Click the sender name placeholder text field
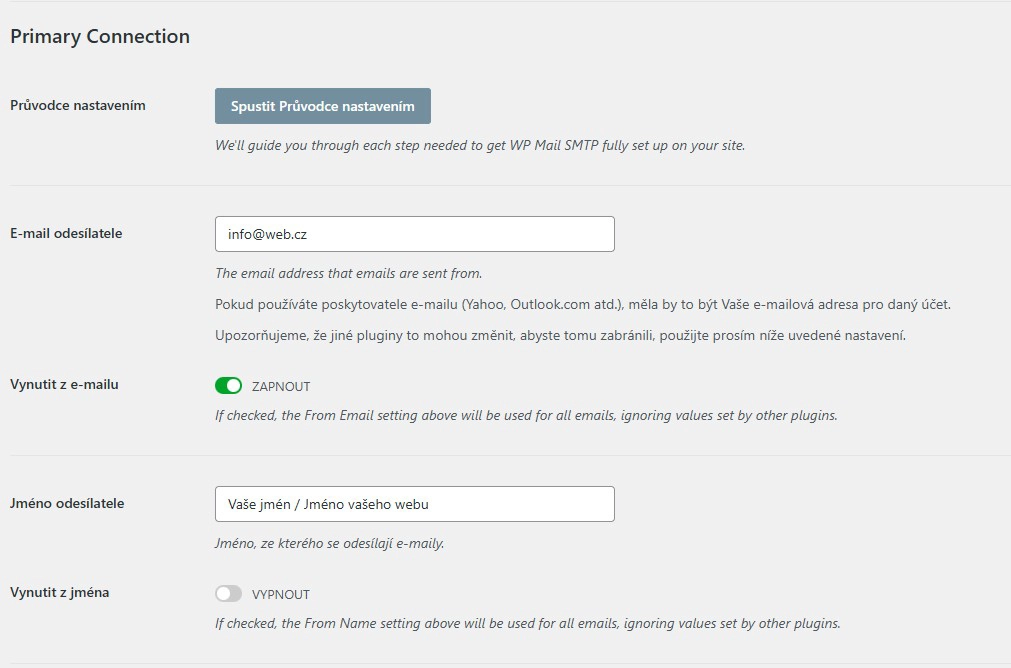Image resolution: width=1011 pixels, height=668 pixels. [415, 503]
